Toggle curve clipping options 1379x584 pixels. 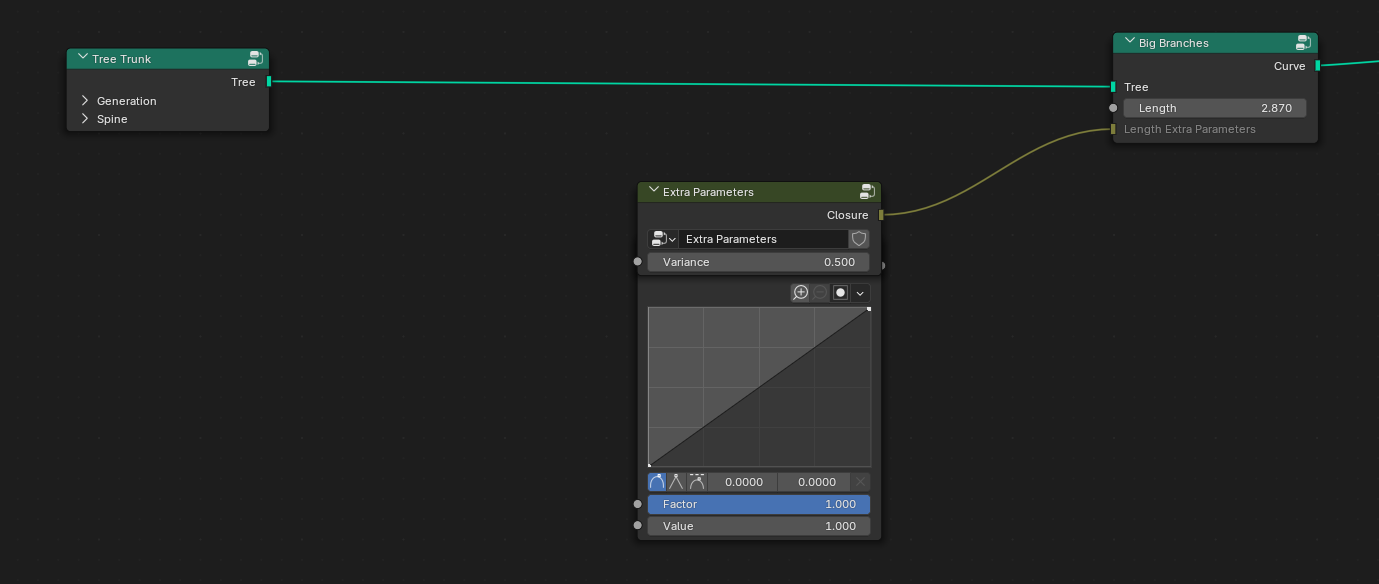840,292
